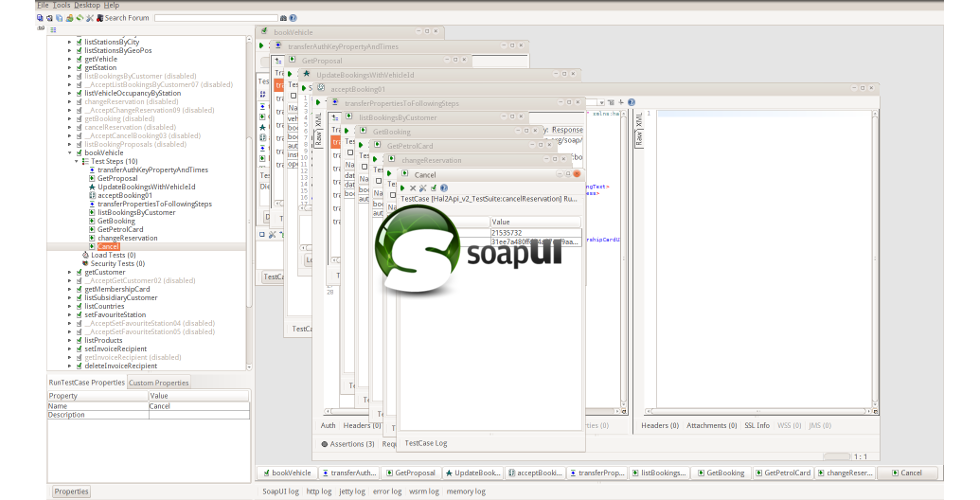Switch to Custom Properties tab
Screen dimensions: 980x500
158,382
